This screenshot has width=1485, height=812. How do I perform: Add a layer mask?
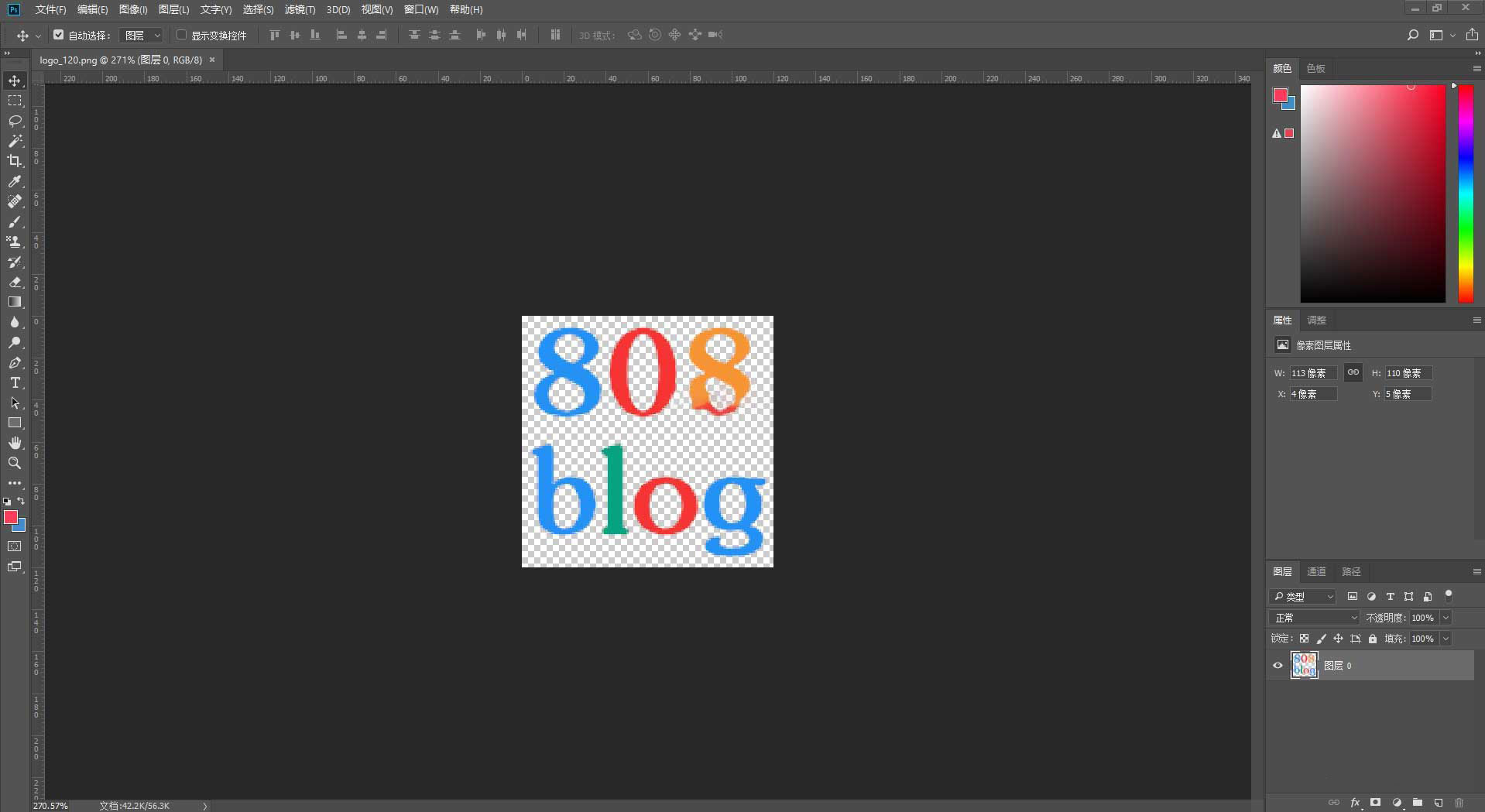tap(1376, 803)
